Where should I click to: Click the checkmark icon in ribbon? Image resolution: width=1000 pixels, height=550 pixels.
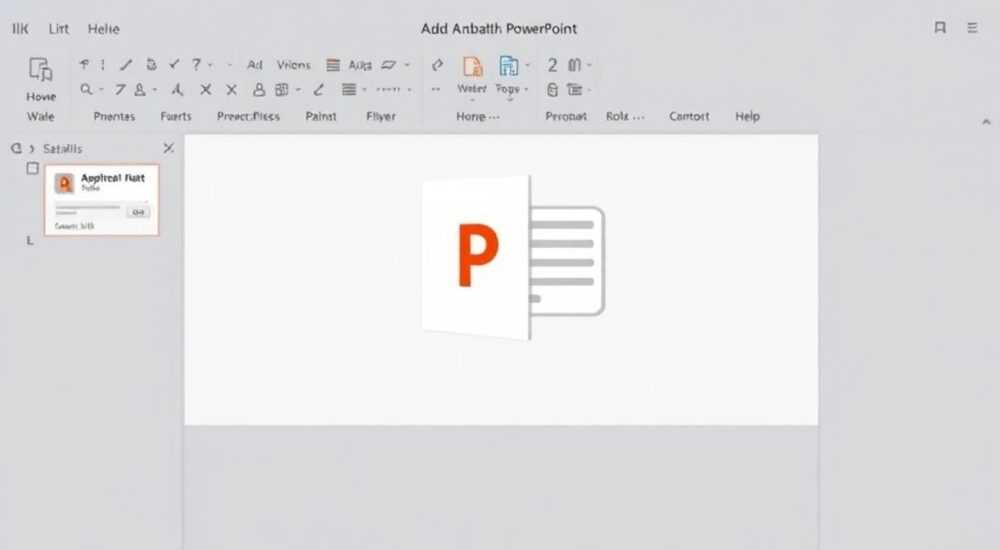[174, 64]
